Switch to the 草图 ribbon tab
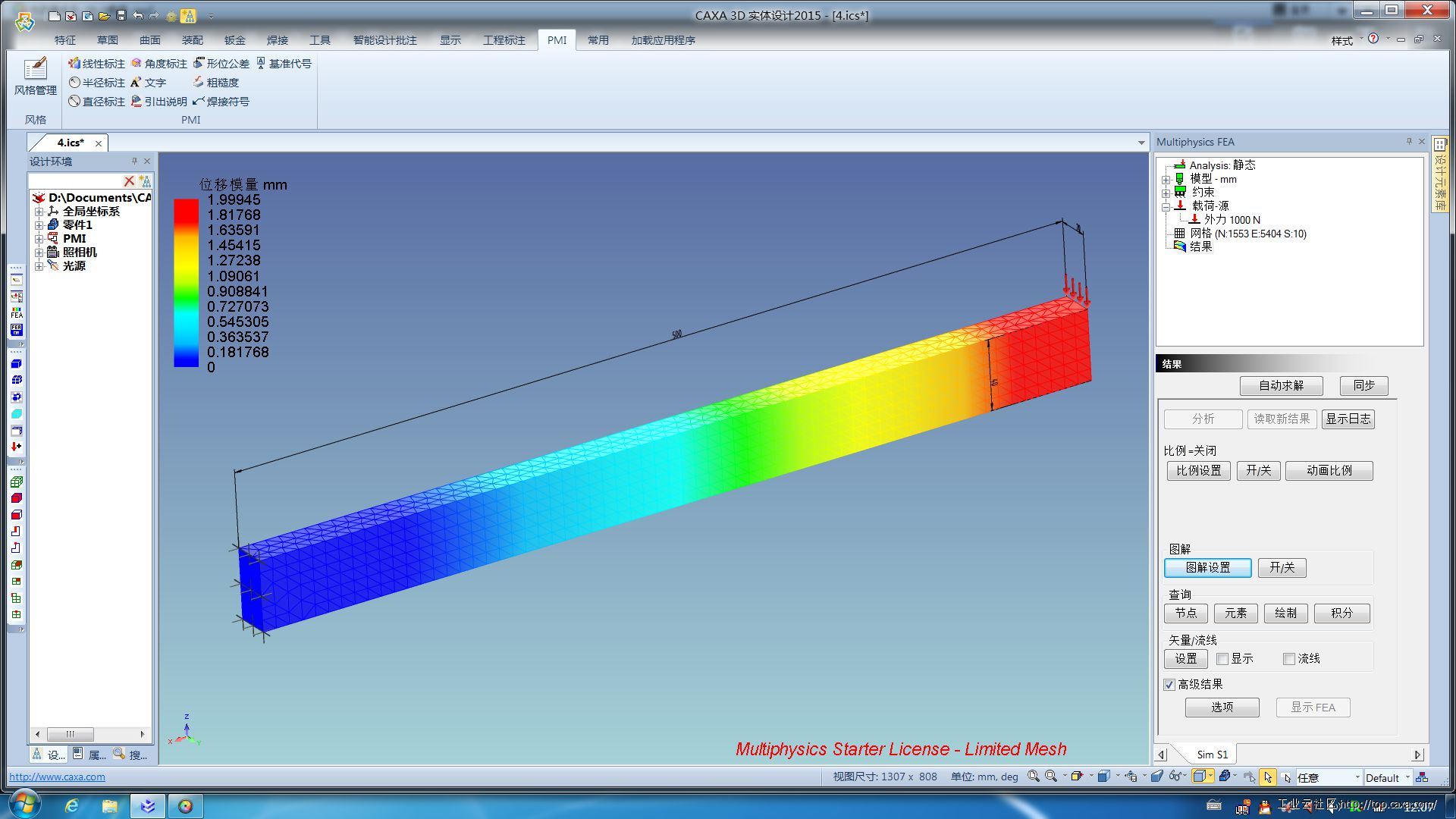This screenshot has height=819, width=1456. click(x=108, y=40)
